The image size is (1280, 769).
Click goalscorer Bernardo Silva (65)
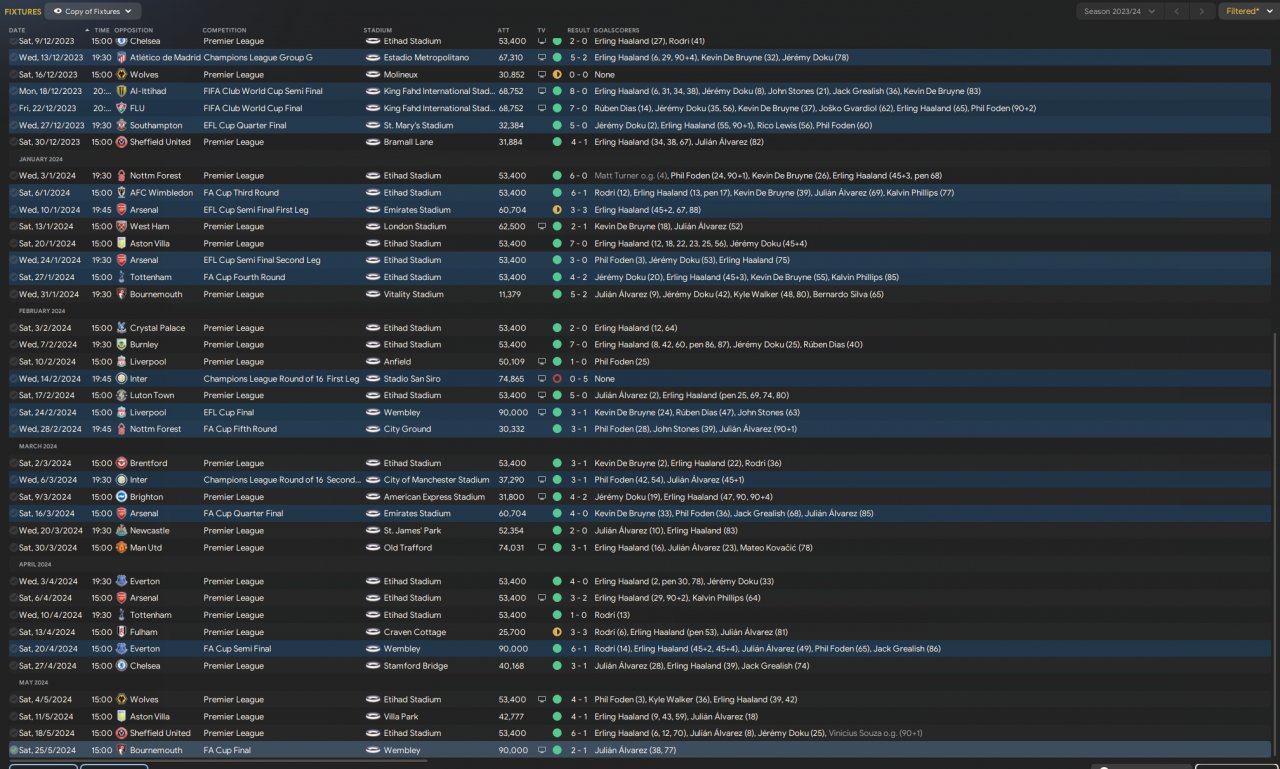click(847, 294)
